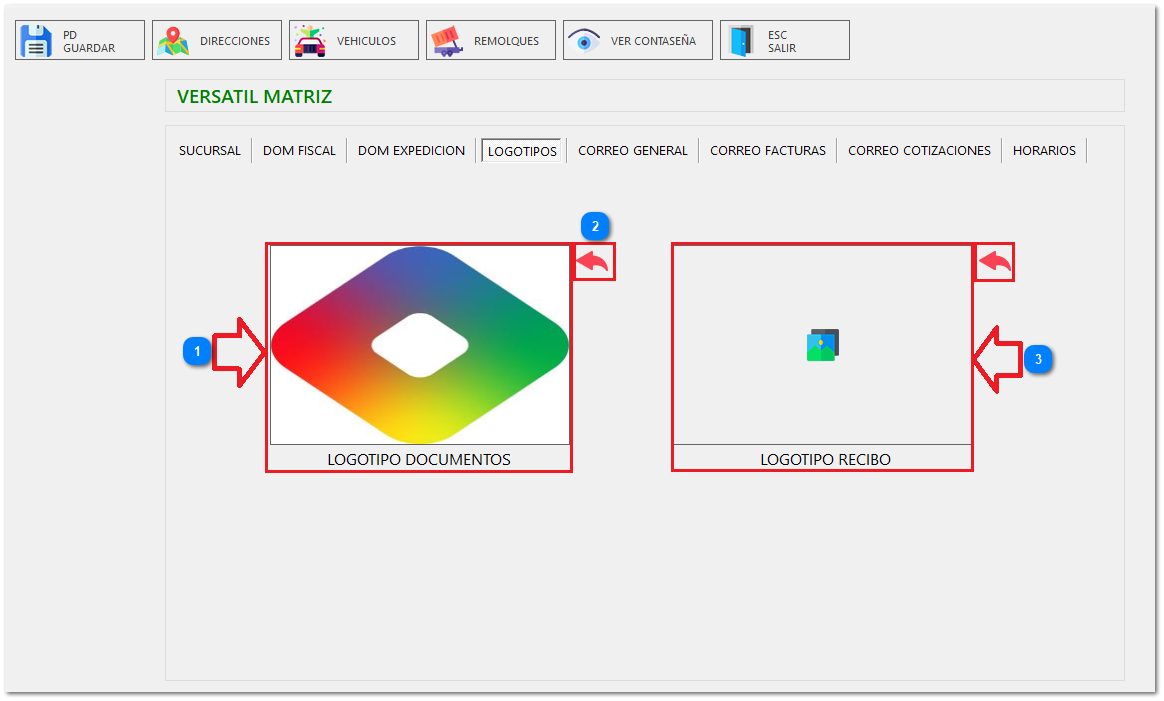This screenshot has width=1164, height=701.
Task: Click the rainbow Logotipo Documentos image
Action: pos(419,345)
